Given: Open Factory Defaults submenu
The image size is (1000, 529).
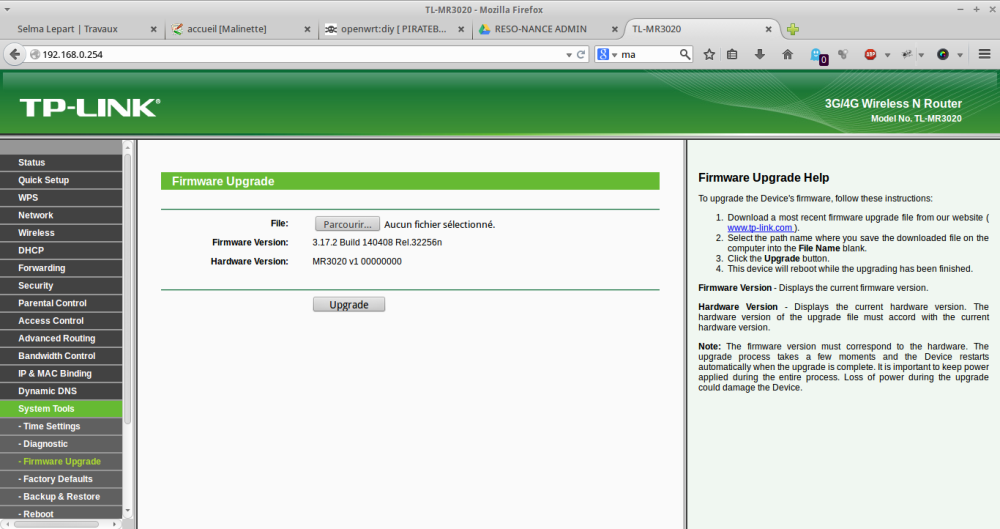Looking at the screenshot, I should tap(61, 479).
